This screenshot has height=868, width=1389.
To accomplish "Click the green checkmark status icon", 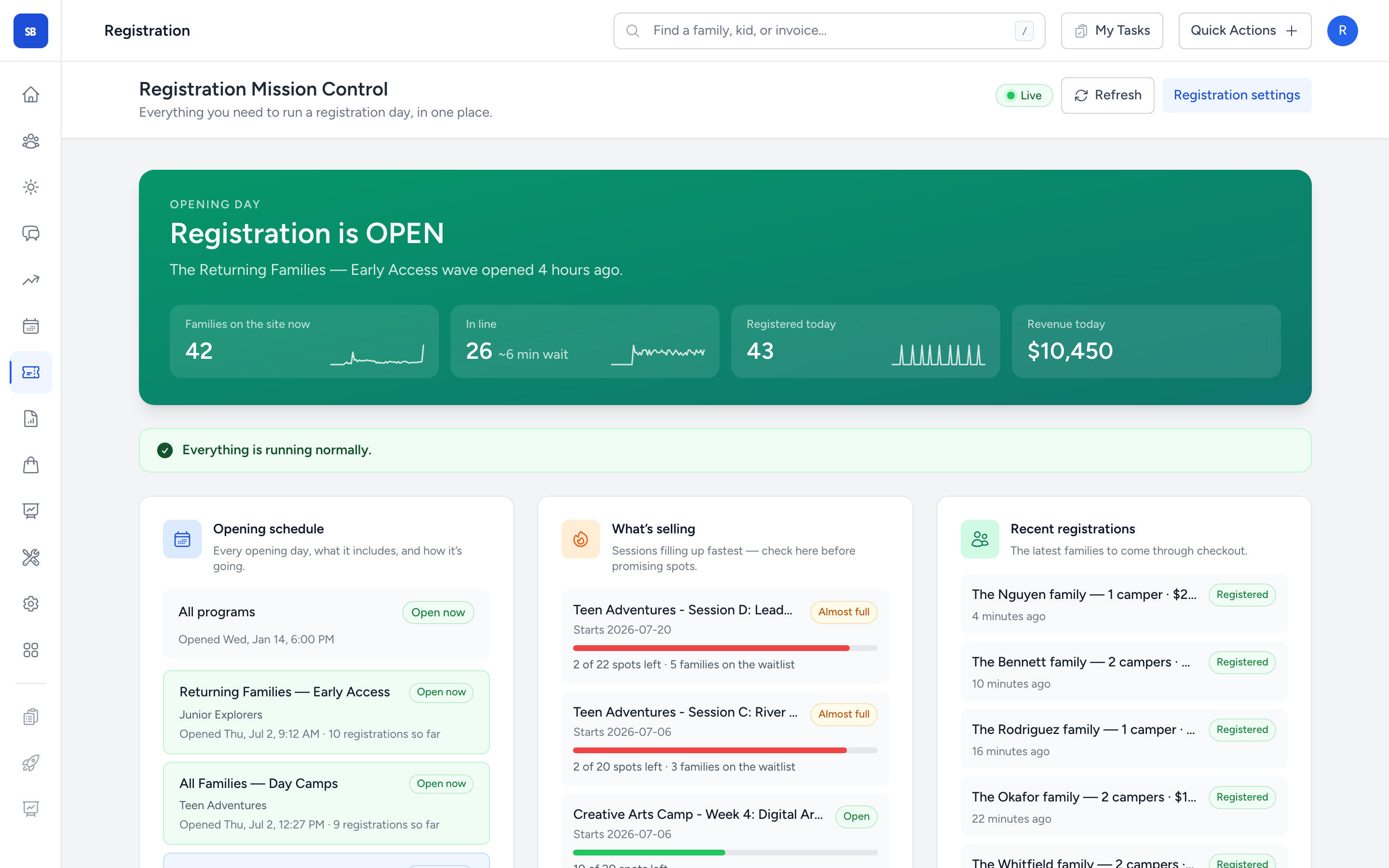I will 165,450.
